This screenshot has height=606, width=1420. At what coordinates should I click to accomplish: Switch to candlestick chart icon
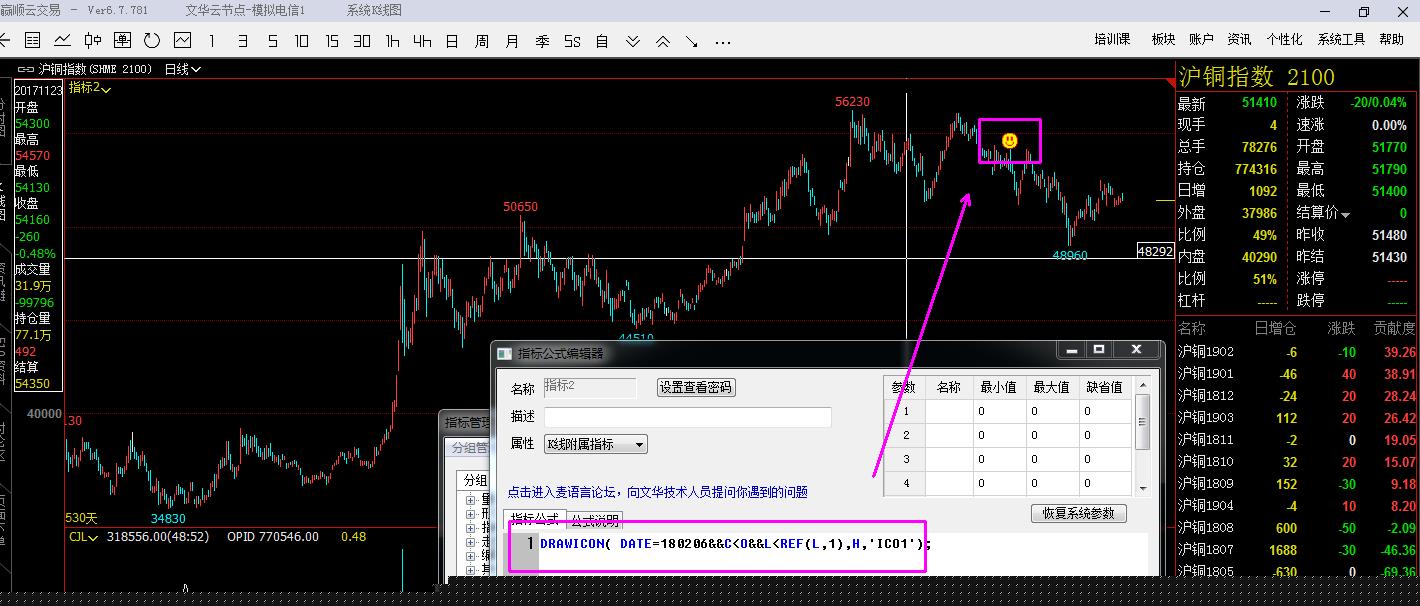tap(92, 41)
